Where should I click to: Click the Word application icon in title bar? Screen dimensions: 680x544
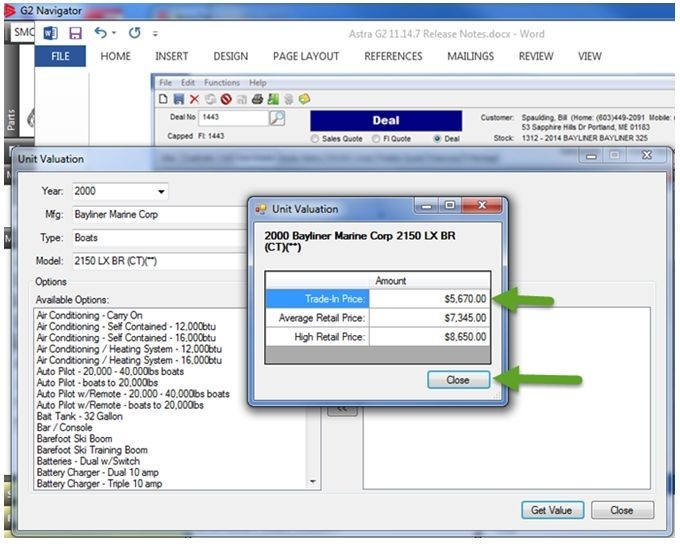pos(50,33)
